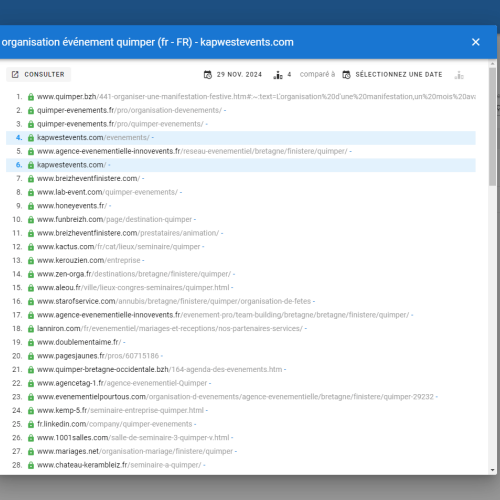Open www.pagesjaunes.fr/pros/60715186 link
This screenshot has width=500, height=500.
coord(98,356)
